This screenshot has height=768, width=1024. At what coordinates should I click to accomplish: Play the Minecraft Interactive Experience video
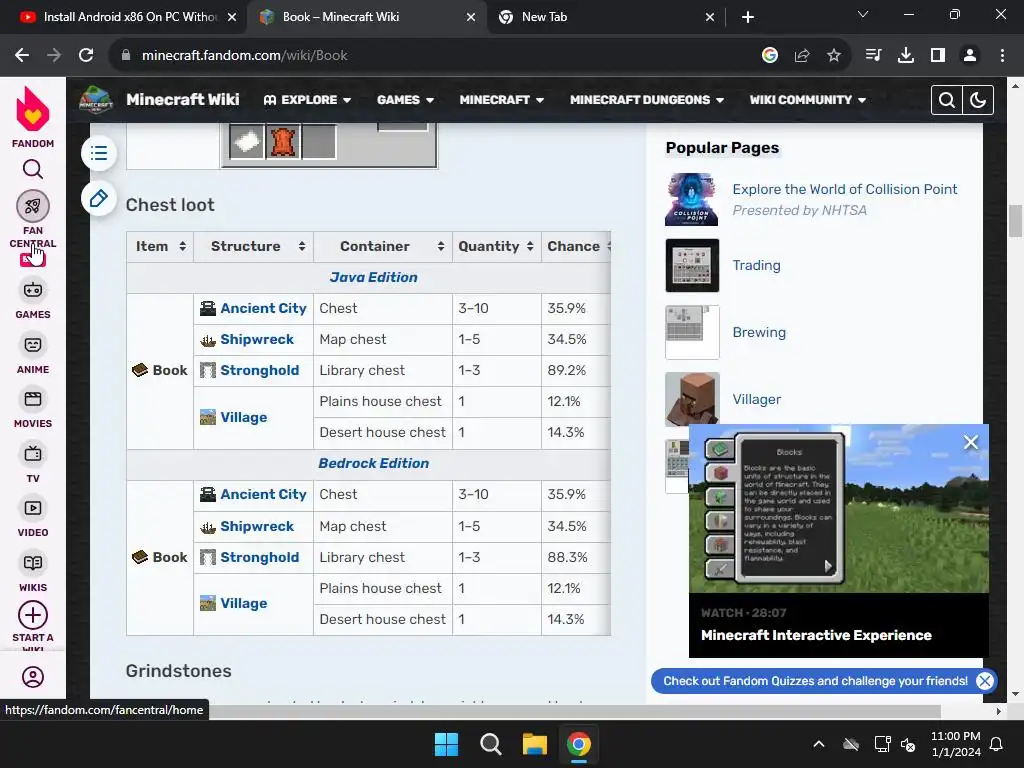[x=839, y=509]
